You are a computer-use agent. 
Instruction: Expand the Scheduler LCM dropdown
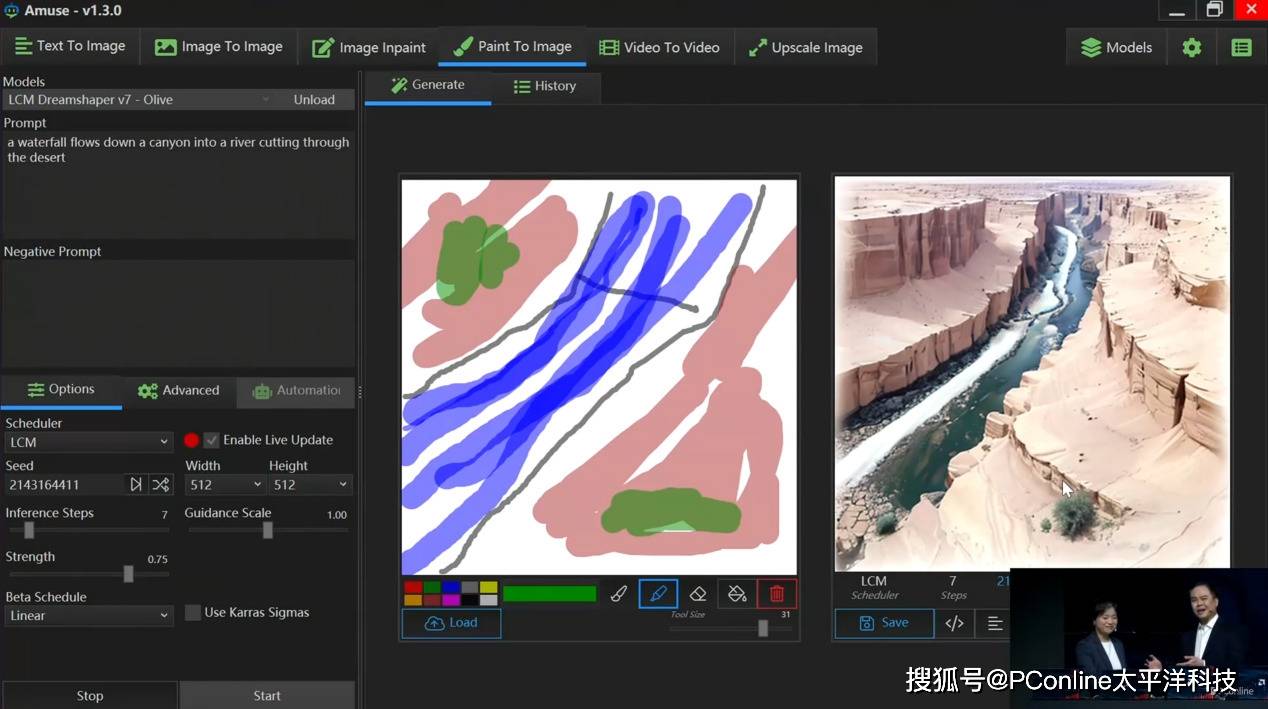89,442
